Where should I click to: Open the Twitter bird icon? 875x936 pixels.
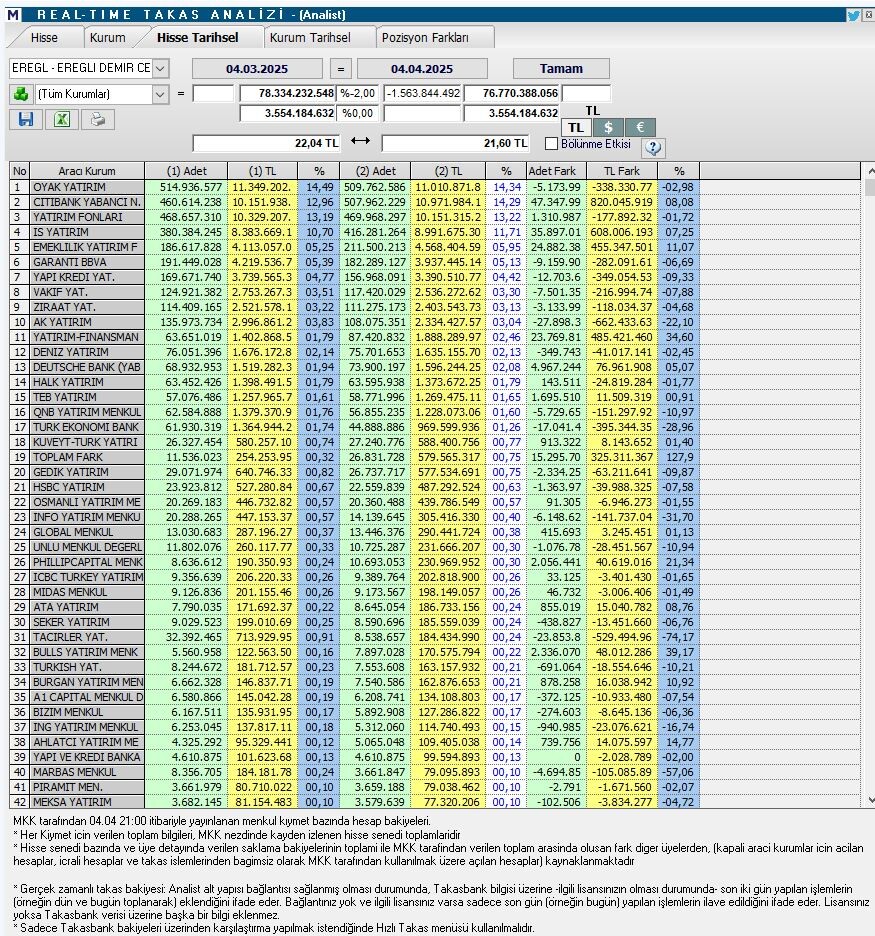tap(854, 15)
